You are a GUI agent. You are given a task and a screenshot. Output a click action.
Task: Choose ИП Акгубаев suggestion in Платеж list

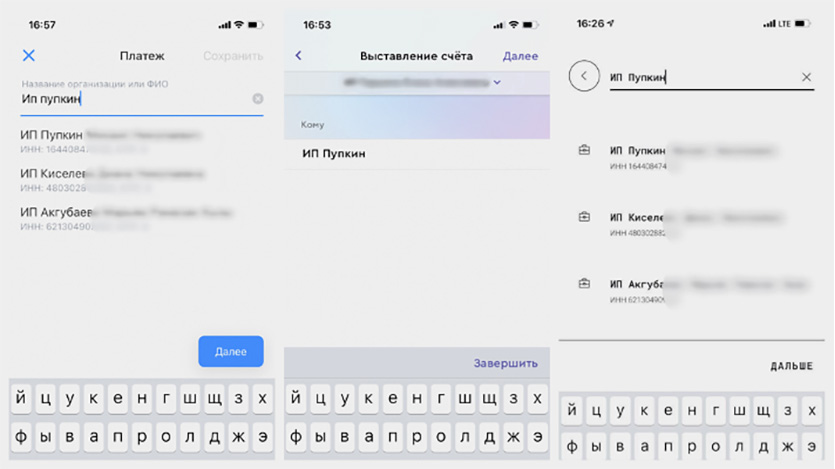pos(142,219)
